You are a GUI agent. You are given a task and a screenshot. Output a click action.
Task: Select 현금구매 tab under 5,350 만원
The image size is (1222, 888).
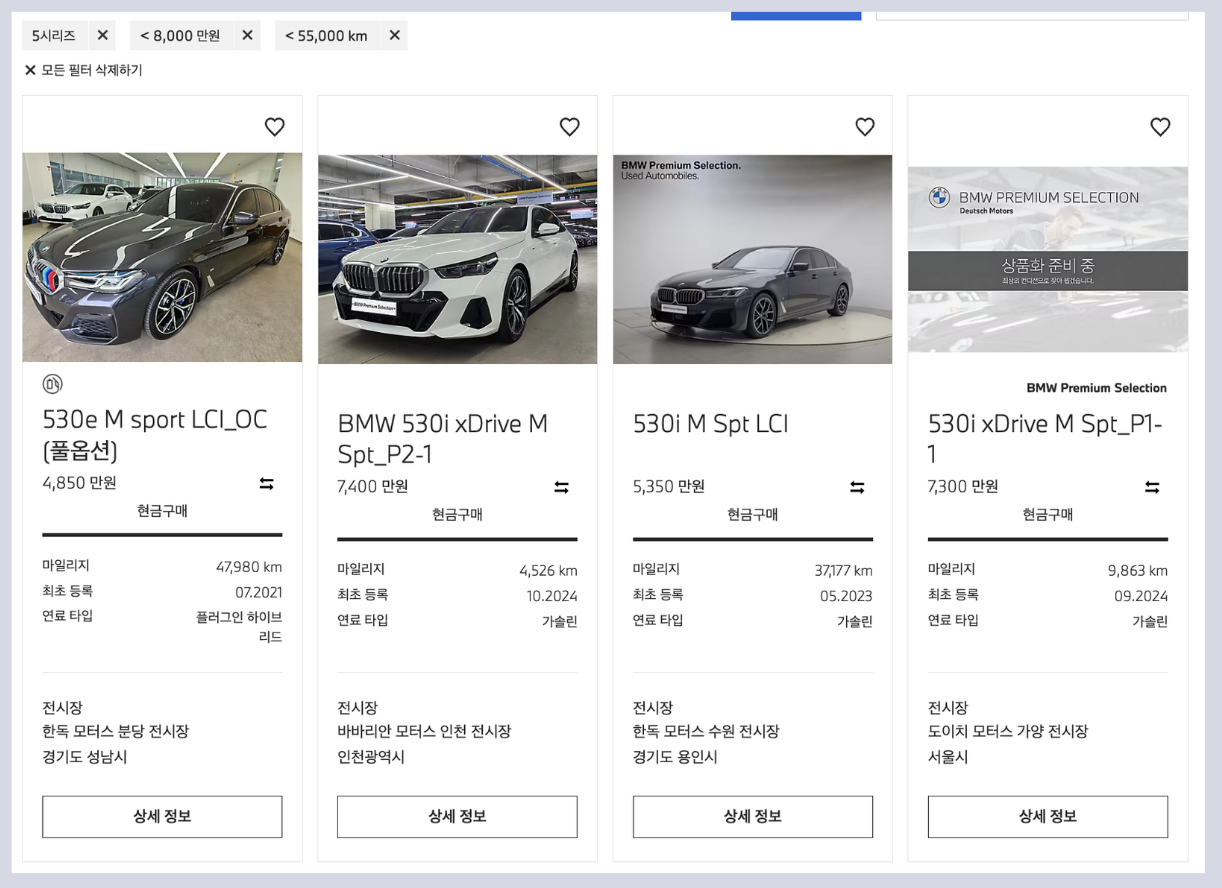752,515
